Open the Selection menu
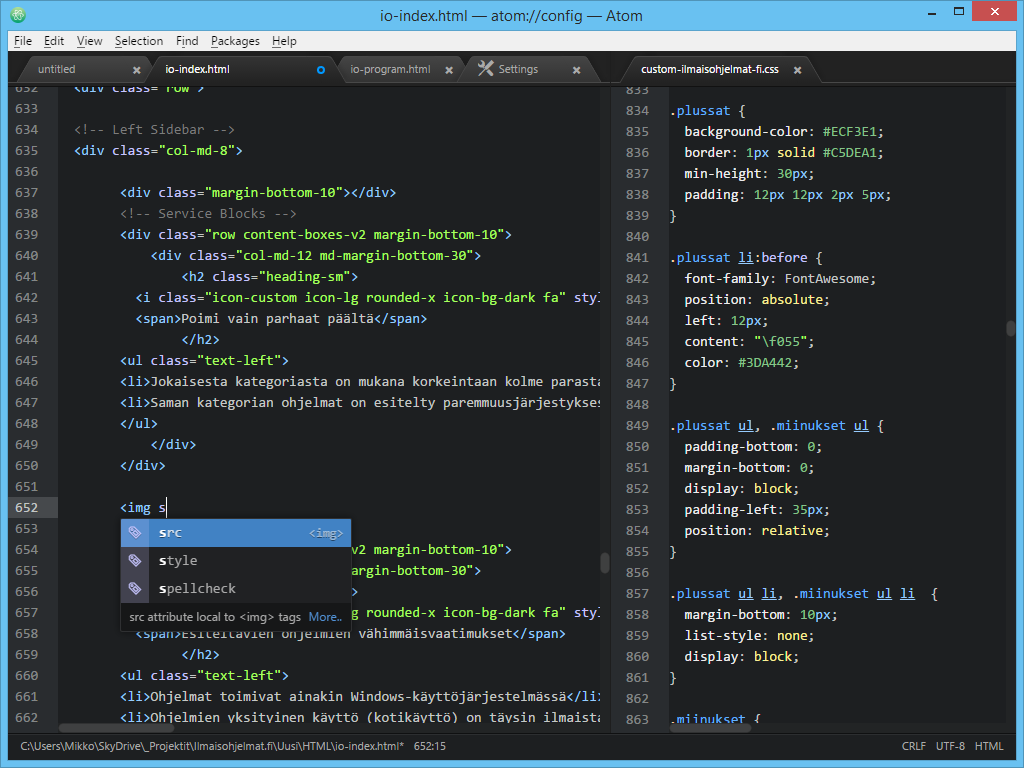 [x=139, y=40]
